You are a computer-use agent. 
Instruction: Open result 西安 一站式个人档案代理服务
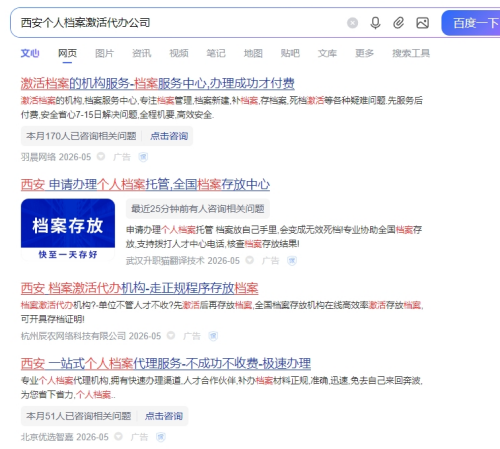[x=166, y=363]
